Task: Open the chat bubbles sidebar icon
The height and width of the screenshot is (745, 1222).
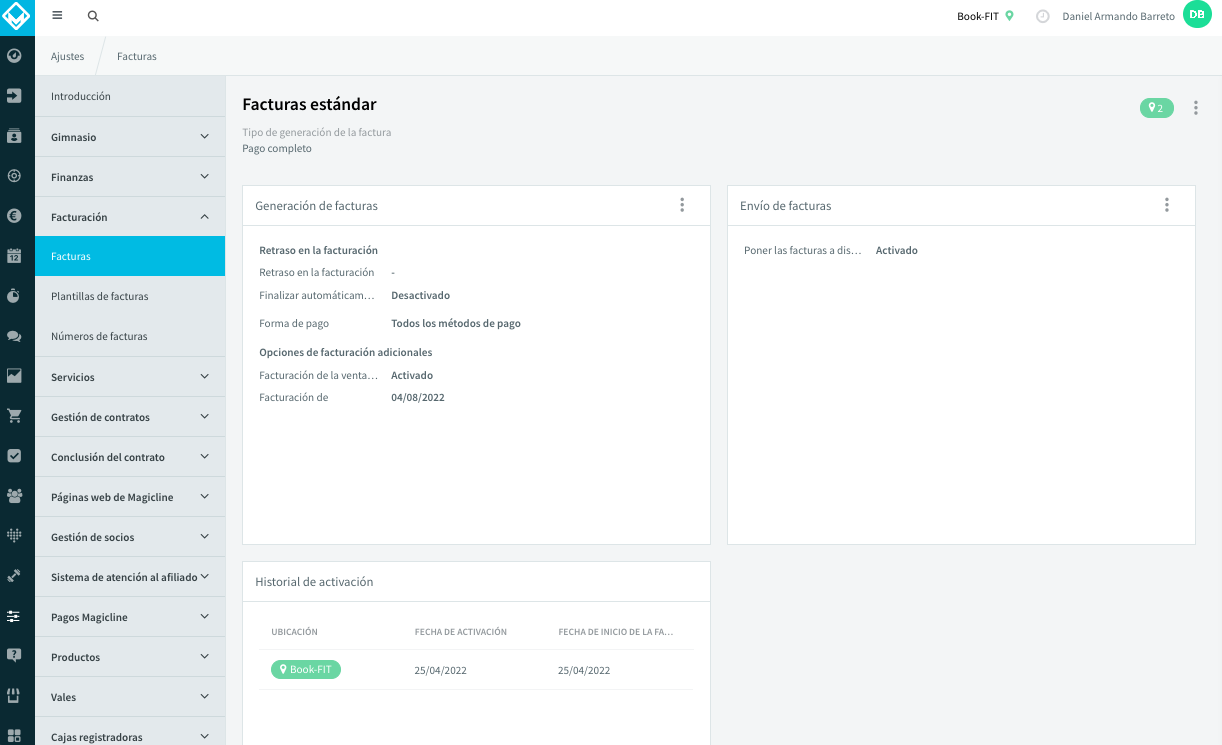Action: tap(14, 336)
